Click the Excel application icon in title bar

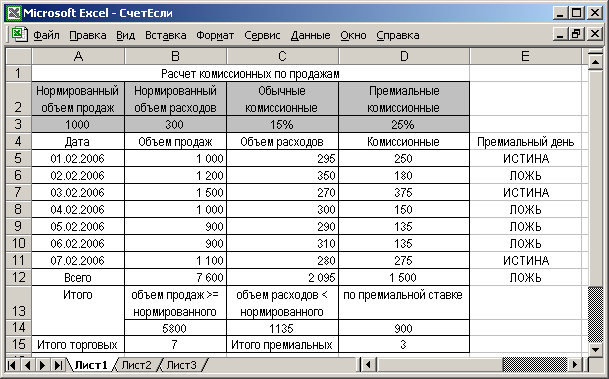pos(14,13)
